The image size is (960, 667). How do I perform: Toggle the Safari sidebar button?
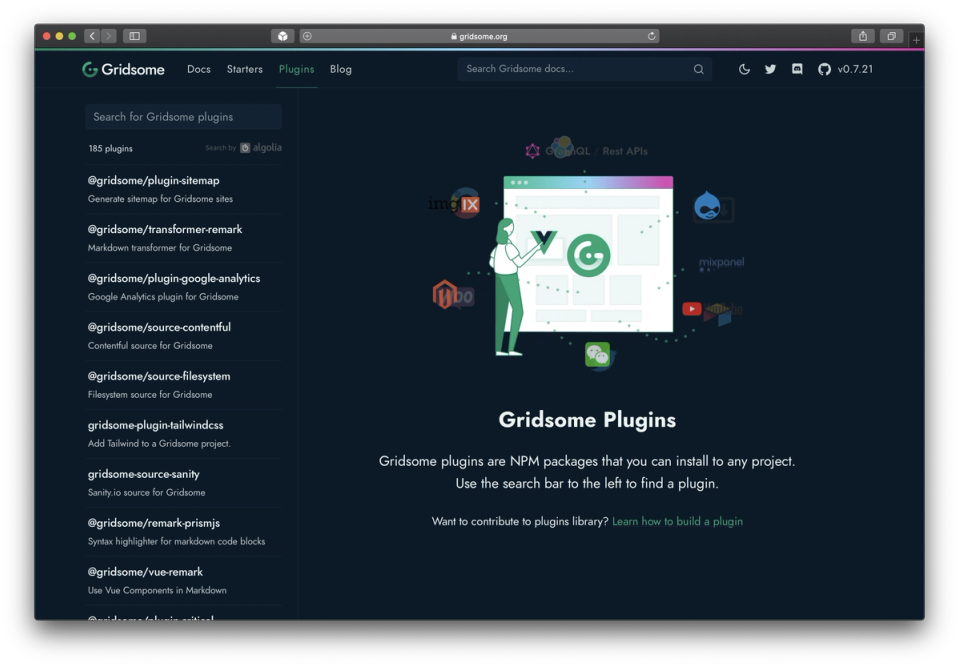point(135,36)
